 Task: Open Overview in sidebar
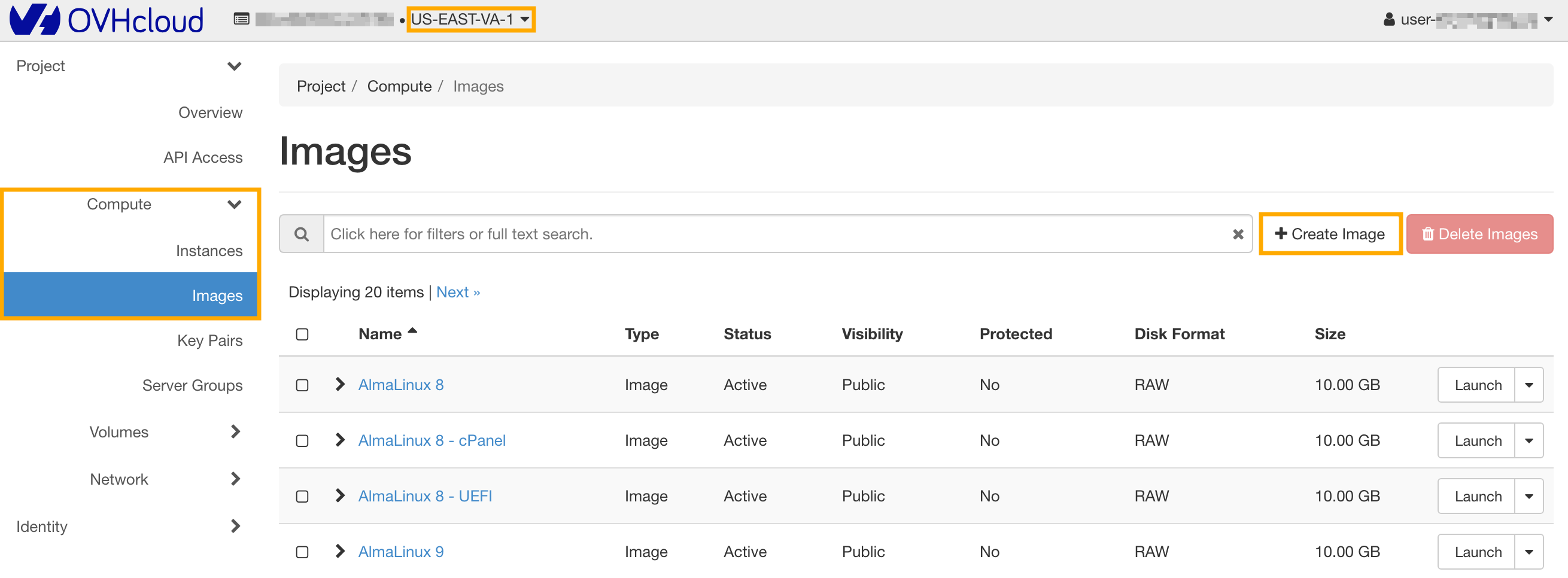[210, 112]
